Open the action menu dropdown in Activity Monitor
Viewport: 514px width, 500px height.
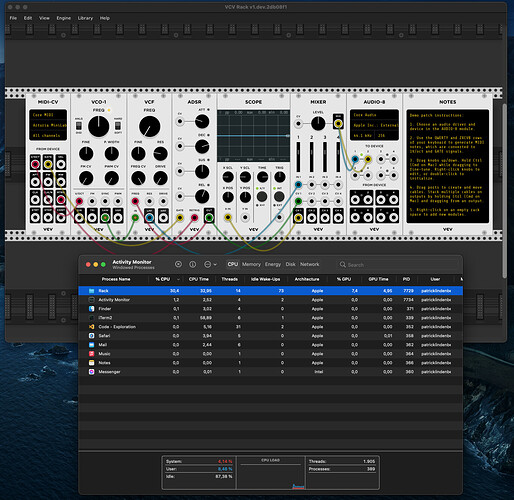coord(210,264)
